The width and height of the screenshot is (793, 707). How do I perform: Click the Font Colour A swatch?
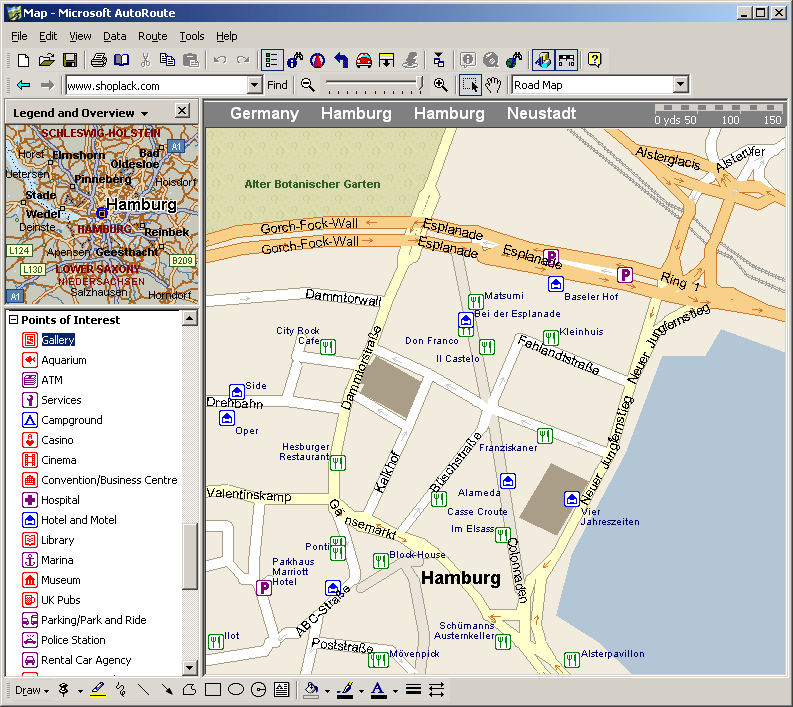click(378, 690)
